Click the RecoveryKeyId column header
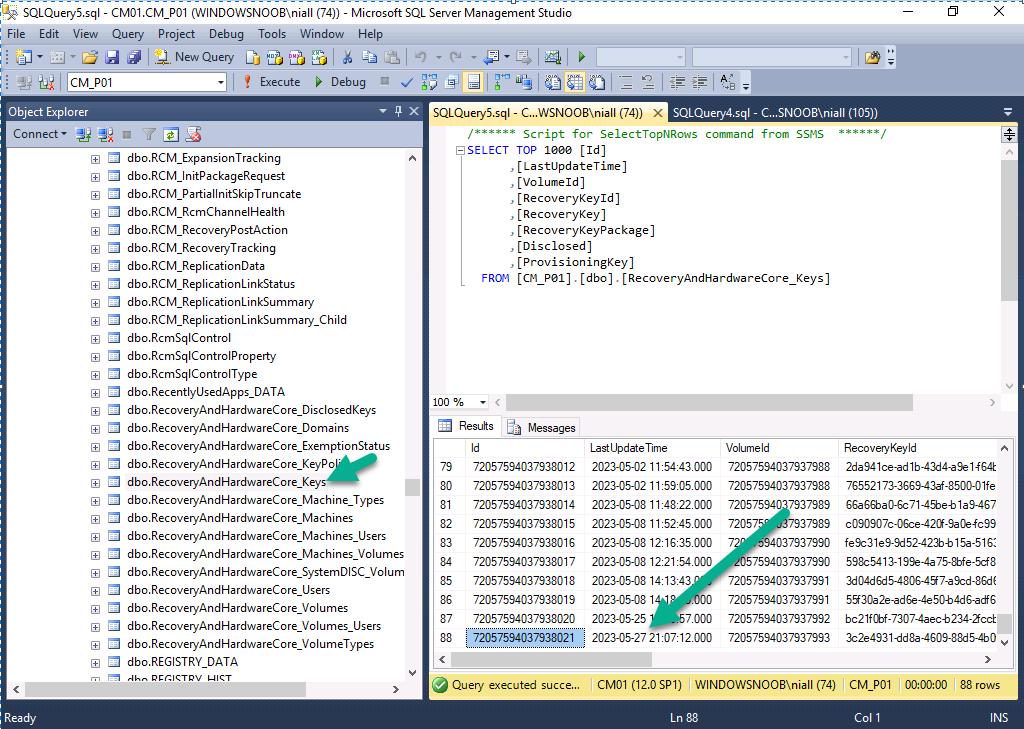This screenshot has height=729, width=1024. tap(918, 448)
